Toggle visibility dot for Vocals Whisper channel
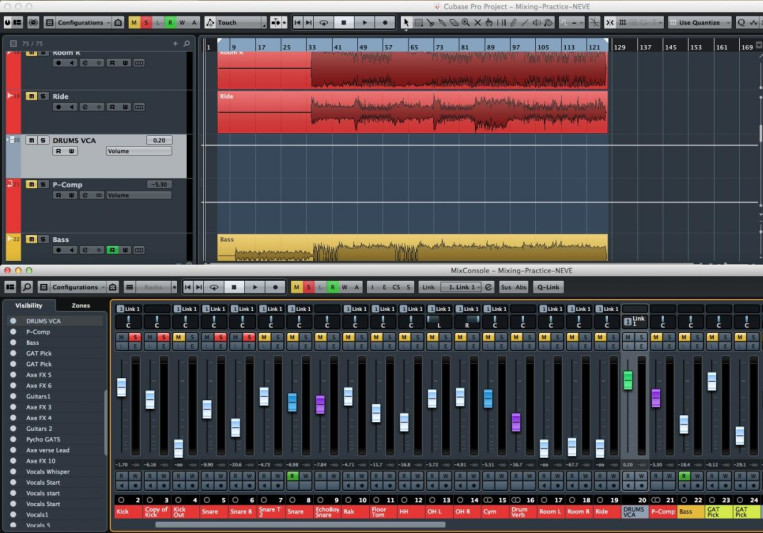The width and height of the screenshot is (763, 533). pos(13,472)
